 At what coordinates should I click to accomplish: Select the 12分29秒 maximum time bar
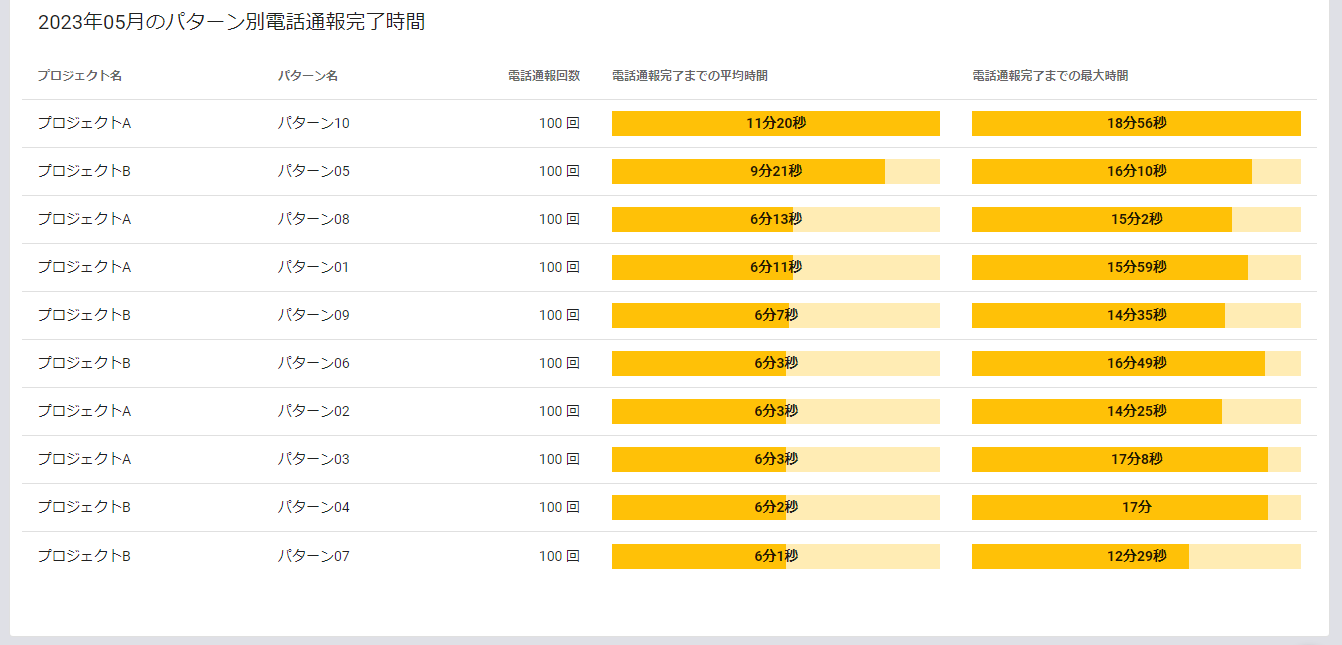click(1136, 556)
